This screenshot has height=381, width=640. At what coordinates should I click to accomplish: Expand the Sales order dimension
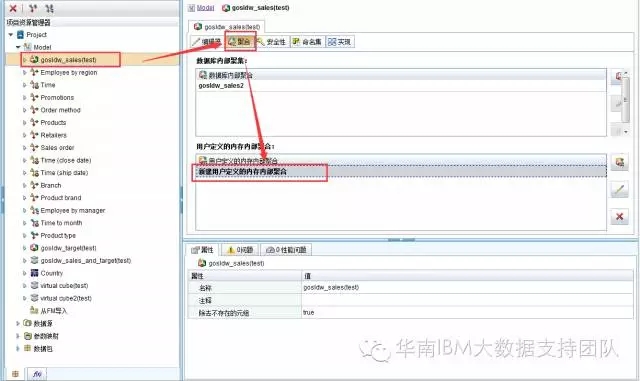[24, 147]
